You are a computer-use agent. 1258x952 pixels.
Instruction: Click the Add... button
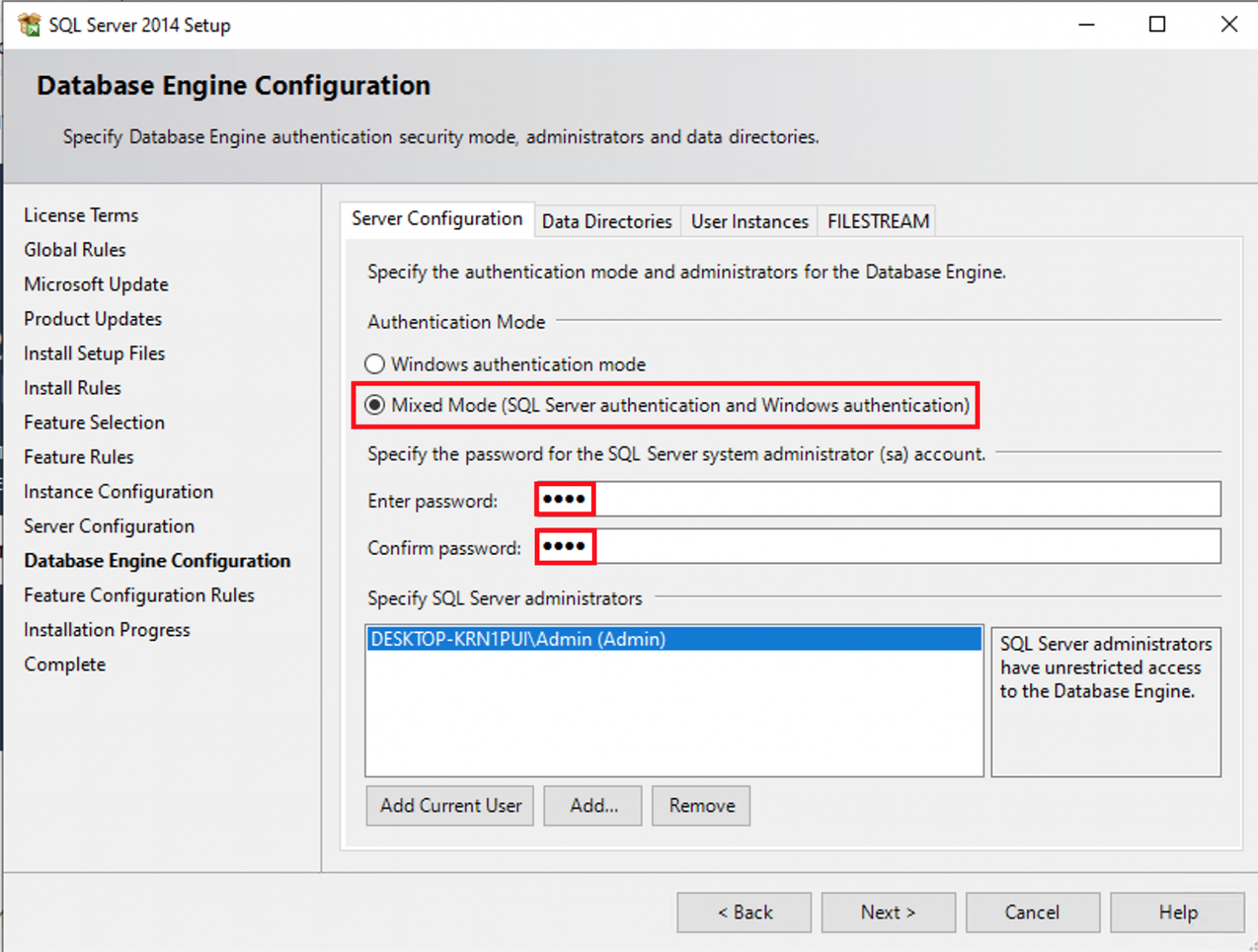(x=593, y=806)
